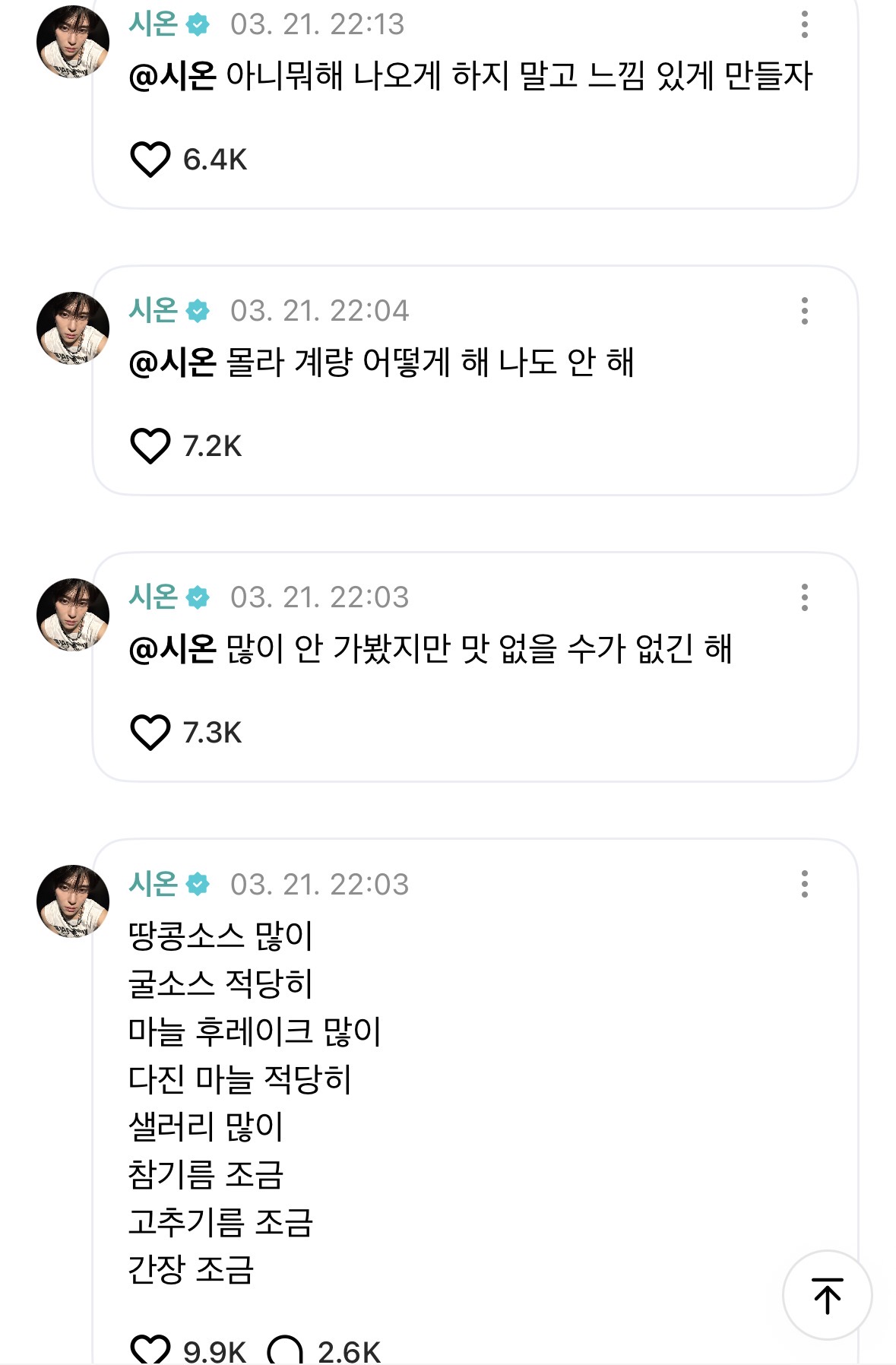Image resolution: width=896 pixels, height=1365 pixels.
Task: Open three-dot menu on the recipe post
Action: tap(804, 884)
